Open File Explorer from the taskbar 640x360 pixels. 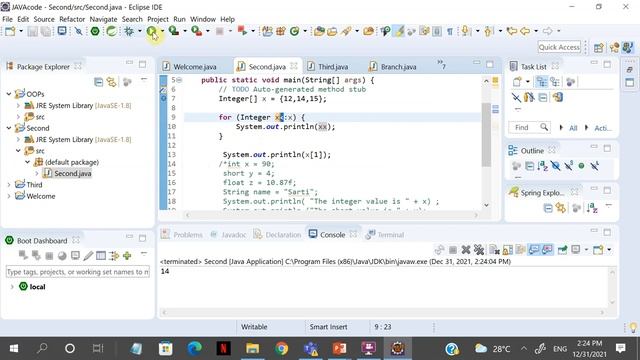[252, 348]
